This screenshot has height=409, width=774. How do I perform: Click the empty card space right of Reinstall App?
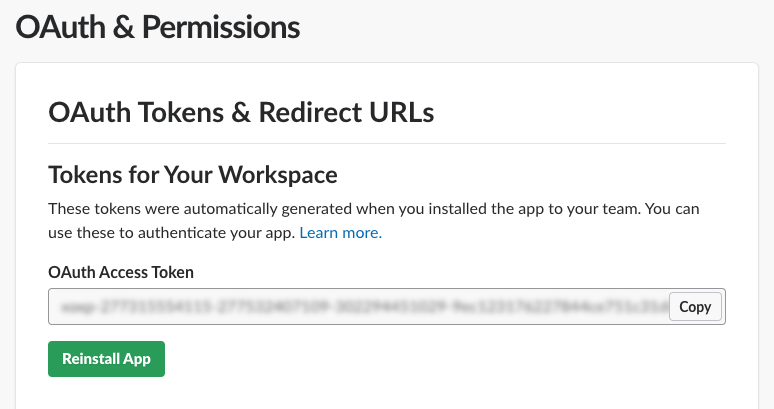tap(450, 359)
